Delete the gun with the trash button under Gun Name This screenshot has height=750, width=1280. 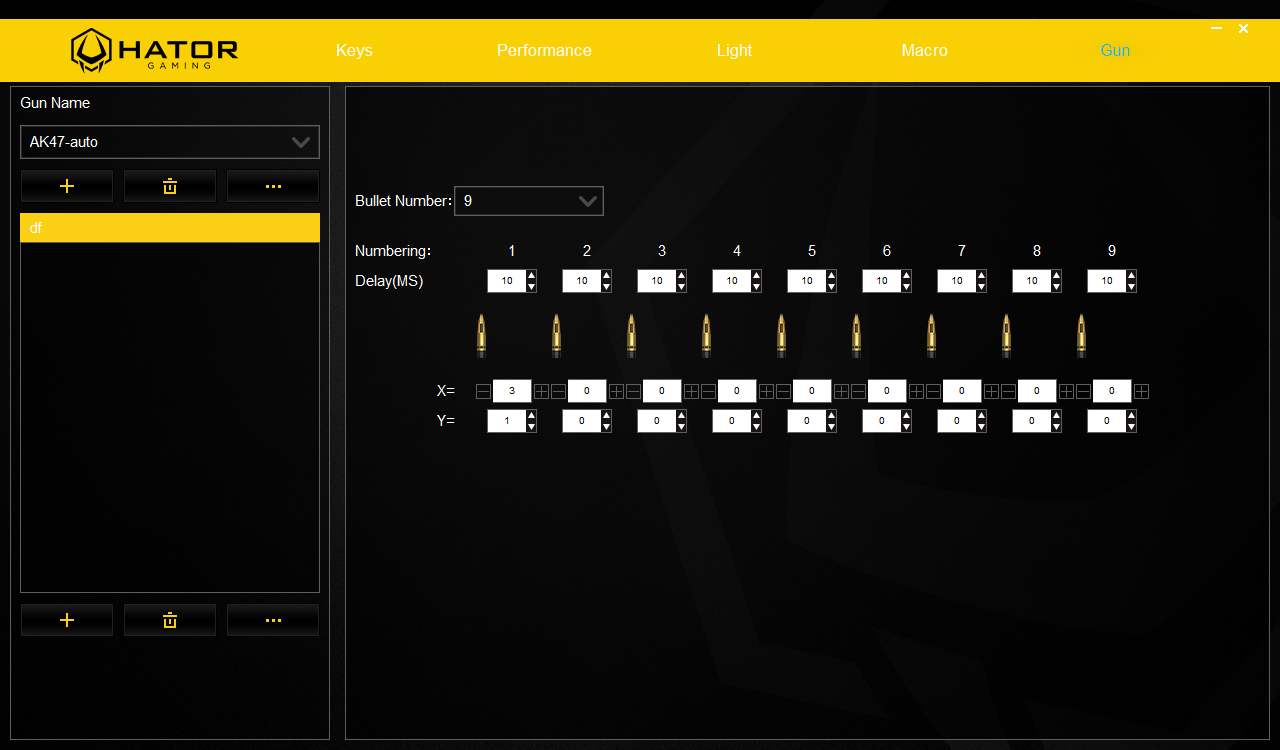coord(170,186)
